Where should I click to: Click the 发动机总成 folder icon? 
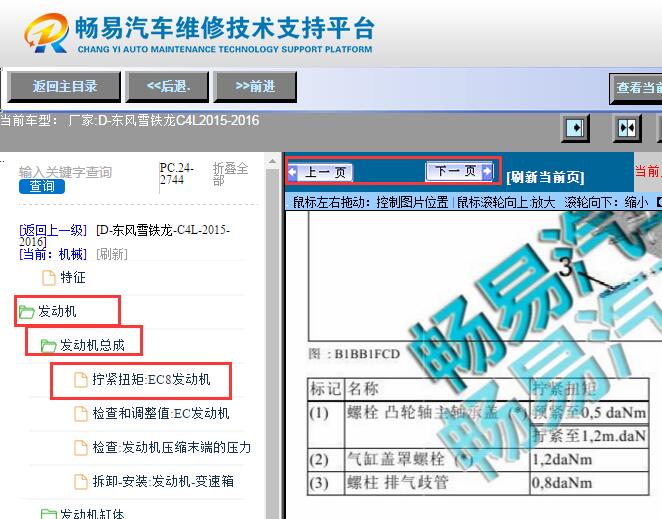[x=49, y=346]
